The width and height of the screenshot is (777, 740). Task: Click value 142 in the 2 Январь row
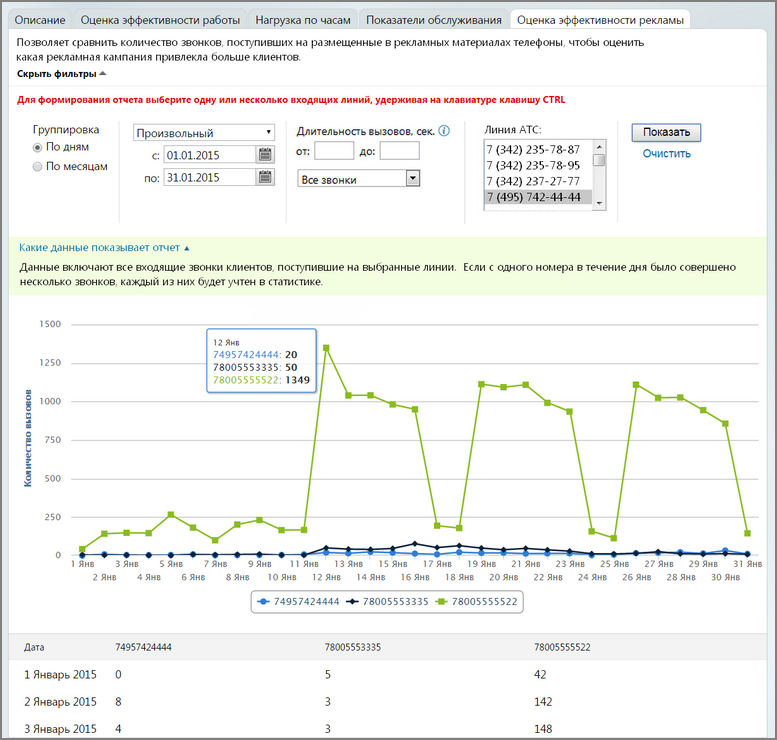click(543, 702)
